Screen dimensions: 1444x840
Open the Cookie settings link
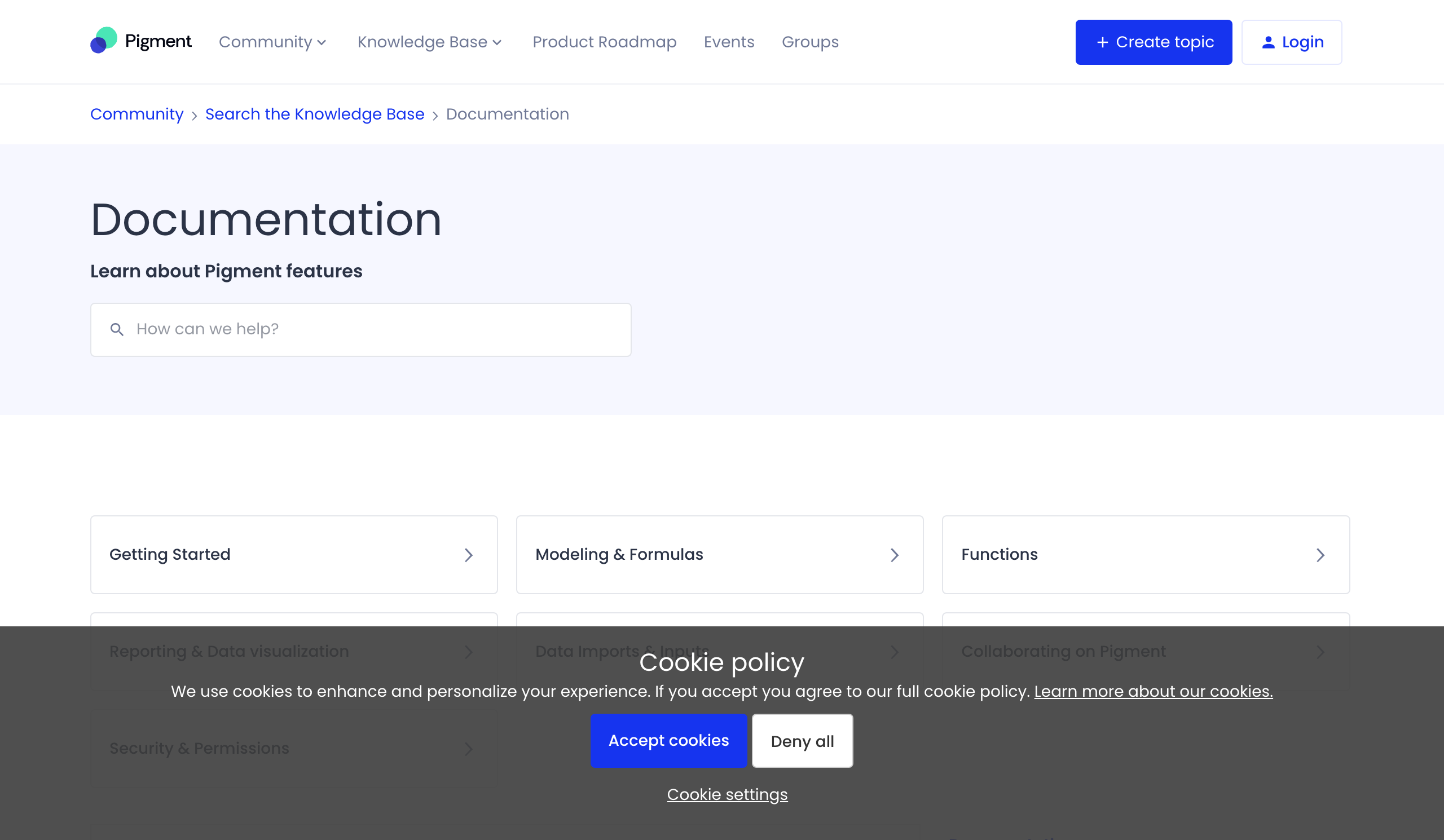pyautogui.click(x=727, y=795)
